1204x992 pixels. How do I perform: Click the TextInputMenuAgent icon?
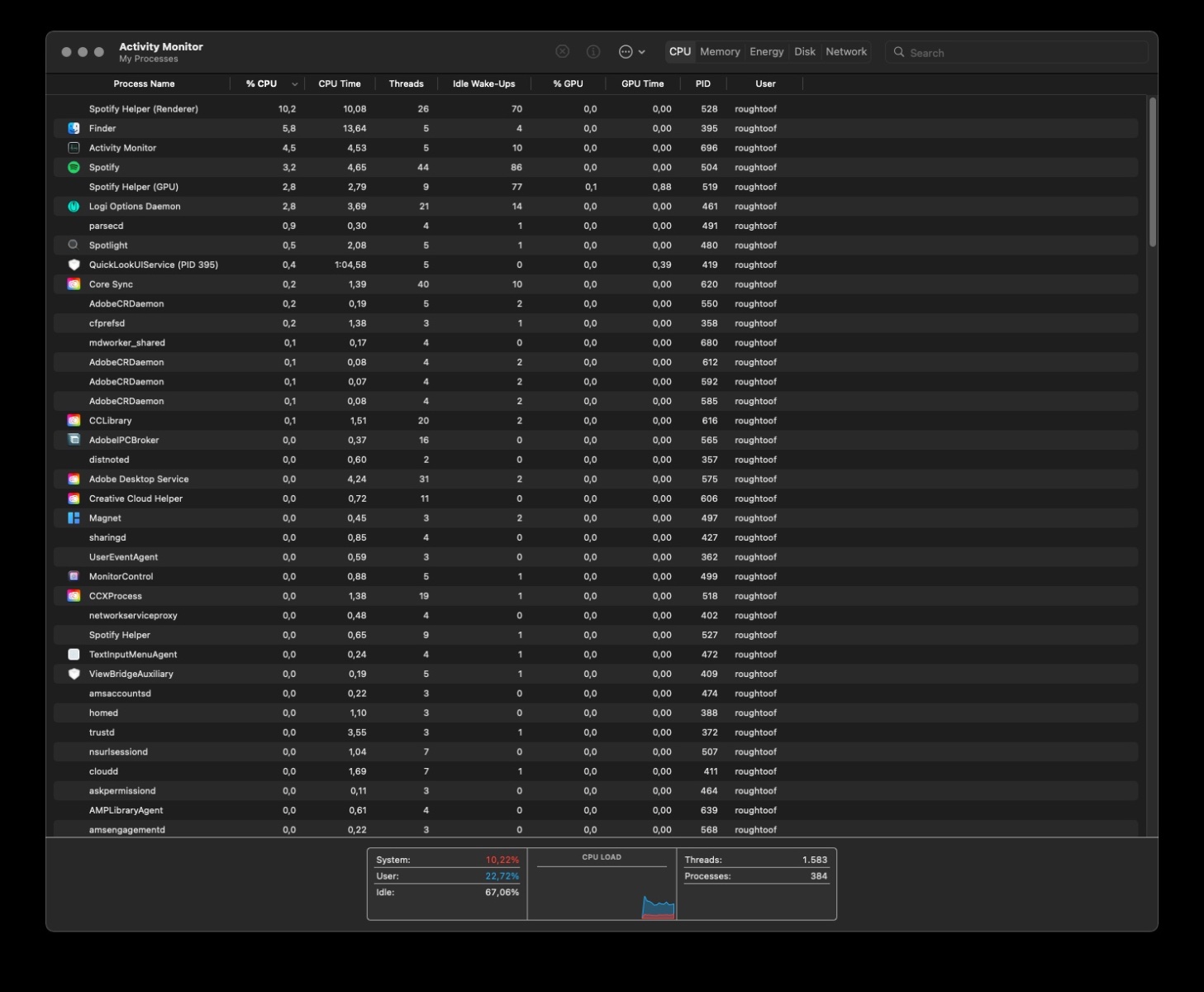(74, 655)
